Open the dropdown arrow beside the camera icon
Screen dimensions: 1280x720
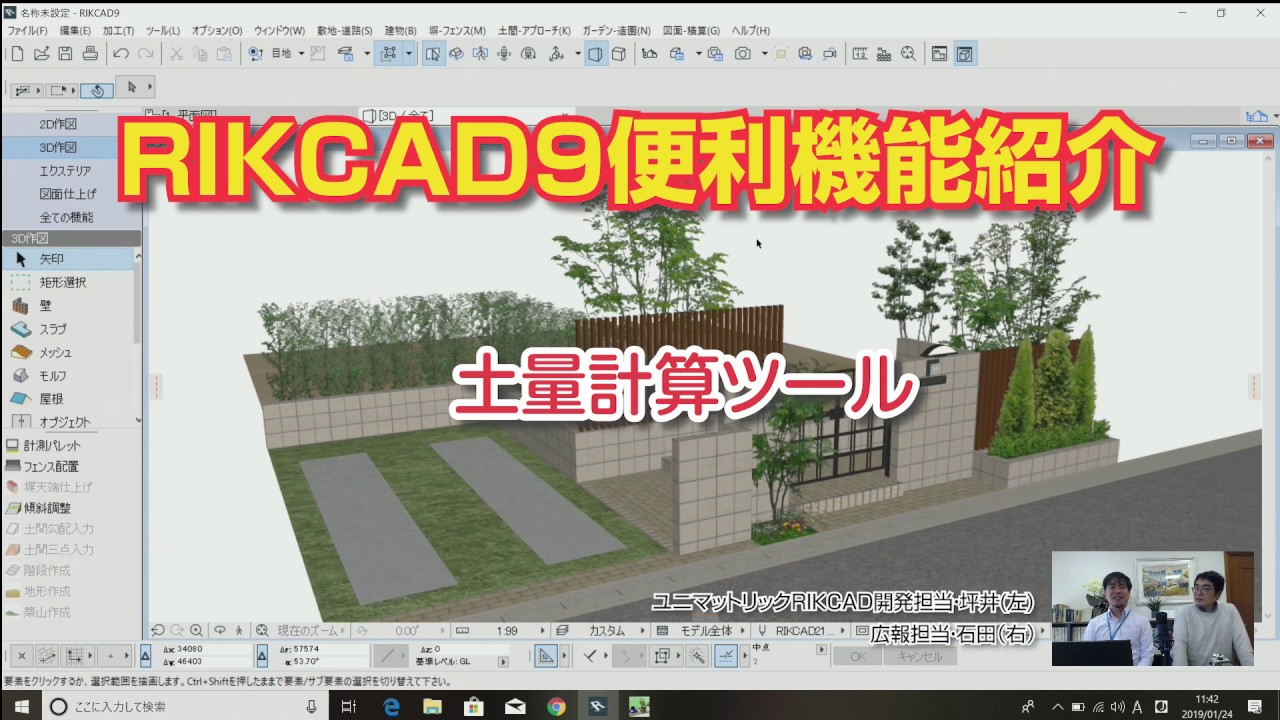click(x=765, y=54)
